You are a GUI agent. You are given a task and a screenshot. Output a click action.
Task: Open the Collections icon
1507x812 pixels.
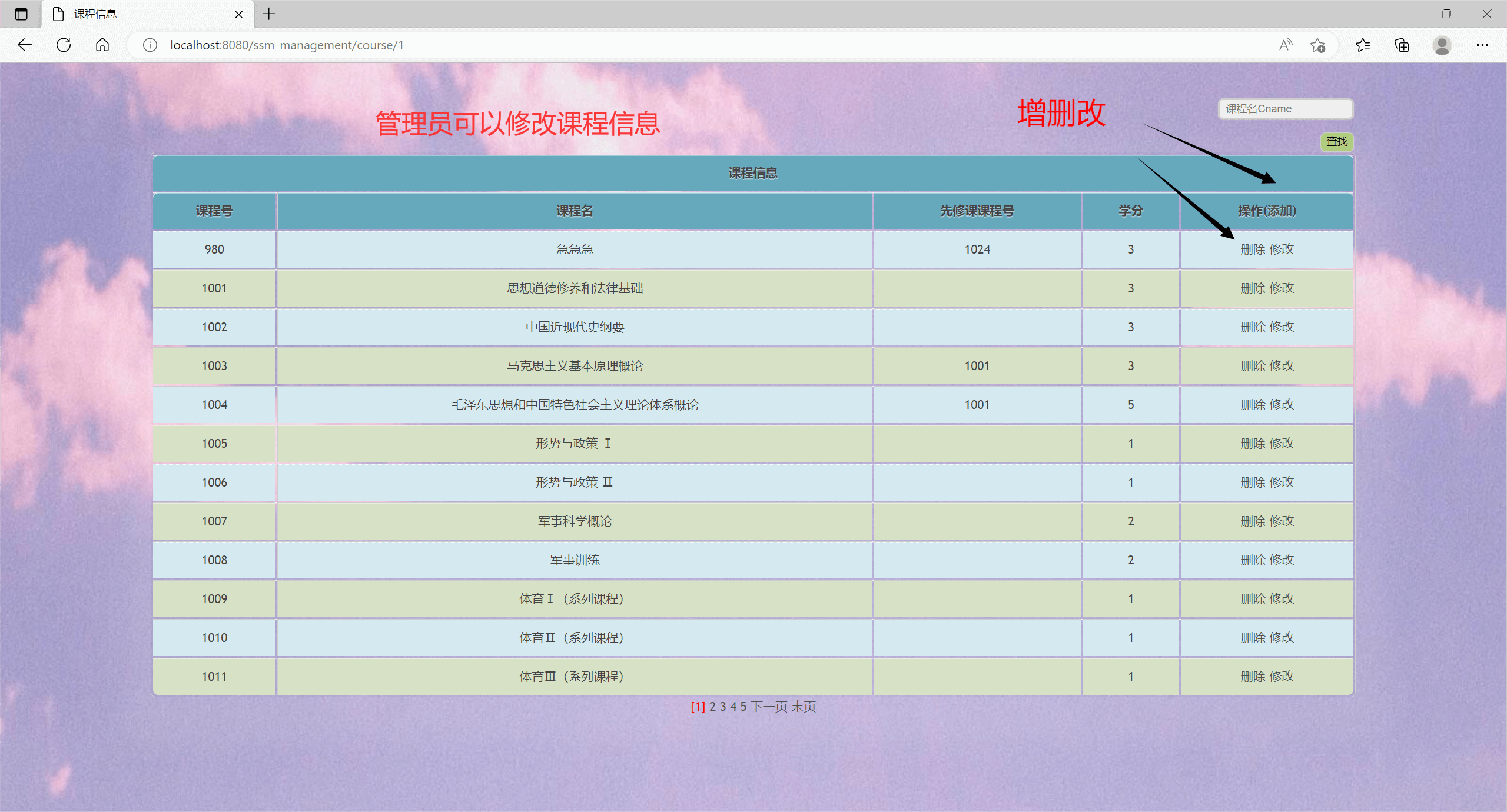click(x=1402, y=45)
